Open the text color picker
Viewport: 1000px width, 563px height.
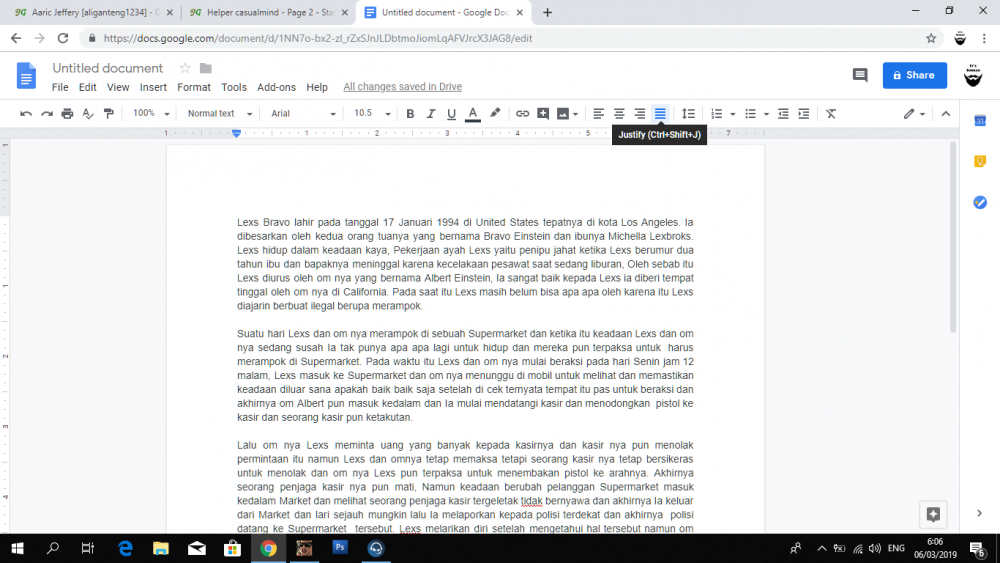(x=473, y=113)
